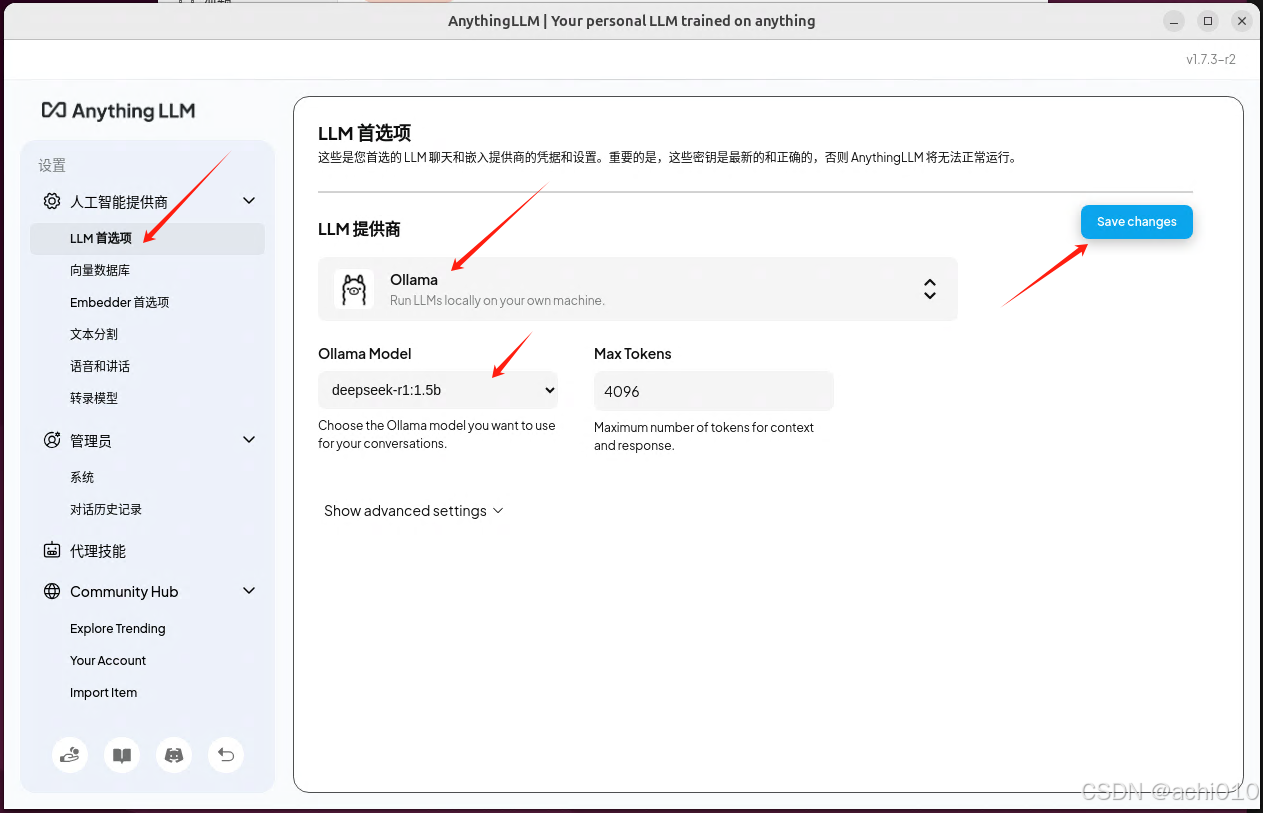Click the Ollama provider name text
Image resolution: width=1263 pixels, height=813 pixels.
(x=414, y=280)
